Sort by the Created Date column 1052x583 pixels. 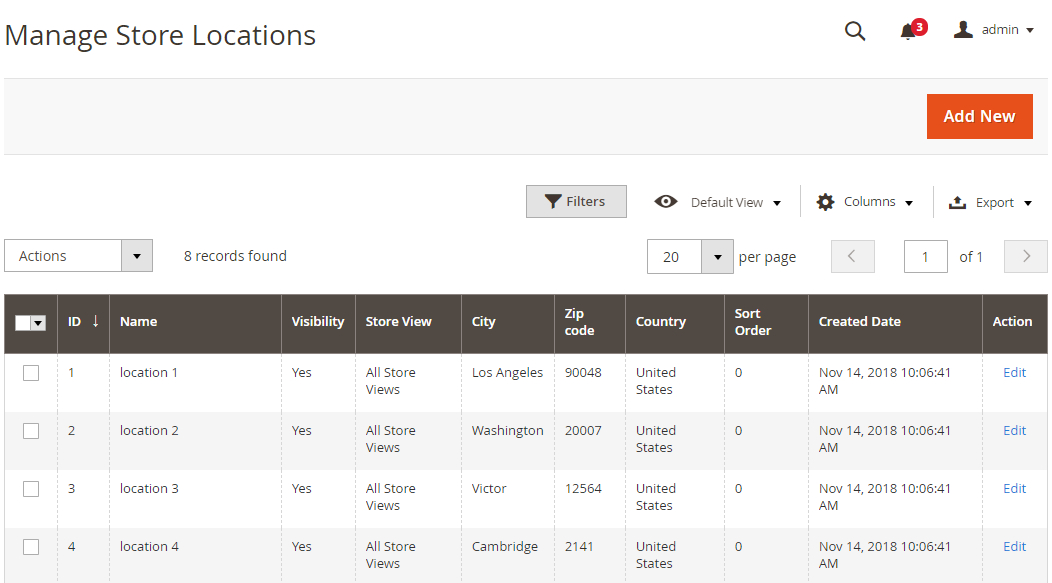859,322
